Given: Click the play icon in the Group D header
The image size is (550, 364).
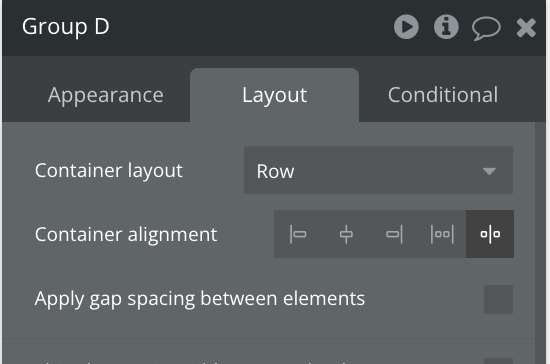Looking at the screenshot, I should coord(406,27).
